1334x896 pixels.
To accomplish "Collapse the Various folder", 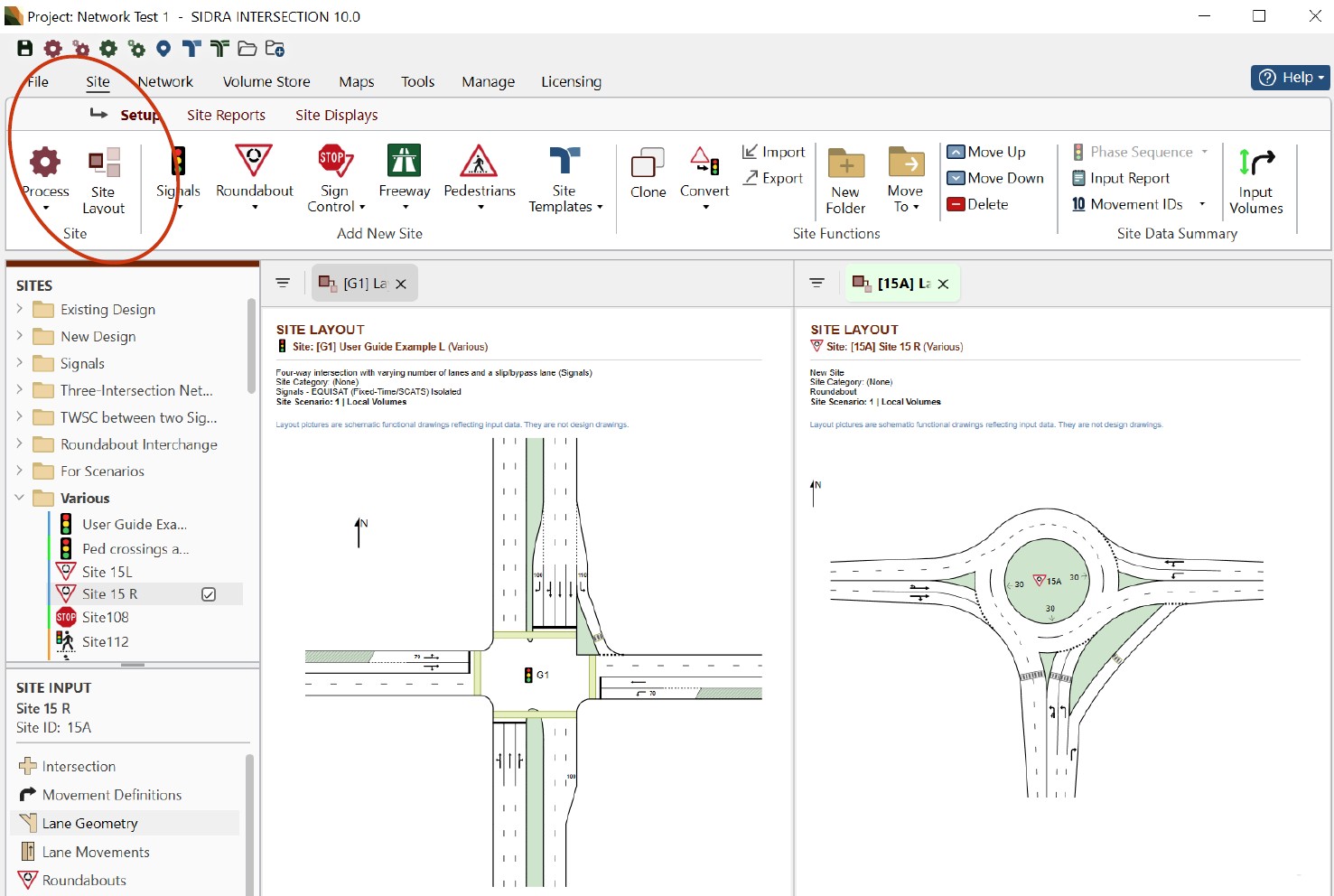I will point(20,498).
